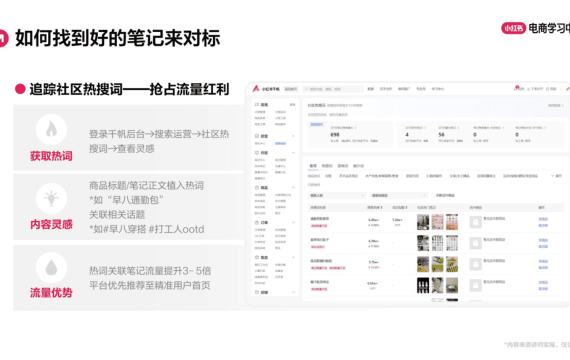This screenshot has width=570, height=360.
Task: Open the first note thumbnail in the top row
Action: tap(423, 222)
